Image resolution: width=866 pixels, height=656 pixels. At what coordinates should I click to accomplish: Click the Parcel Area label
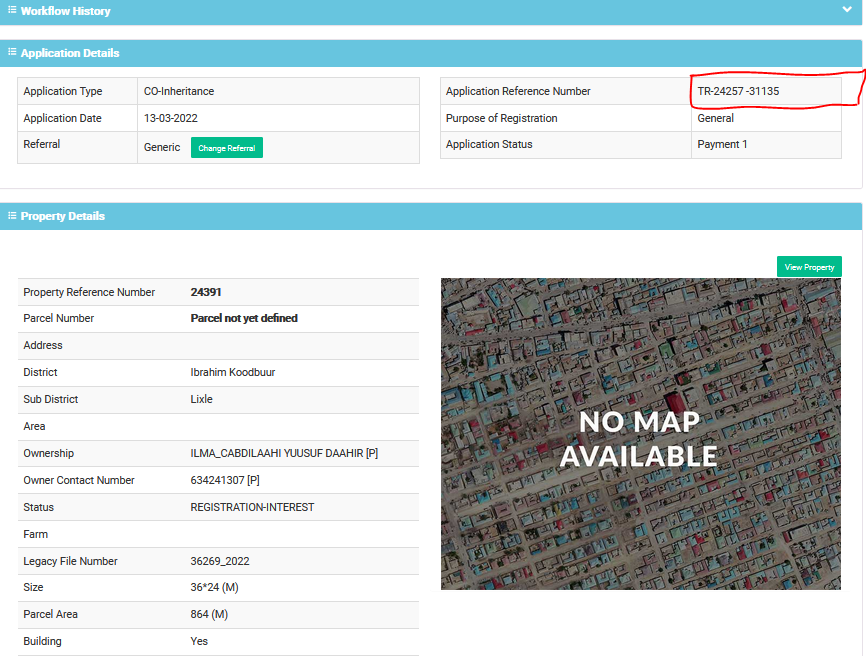coord(50,614)
